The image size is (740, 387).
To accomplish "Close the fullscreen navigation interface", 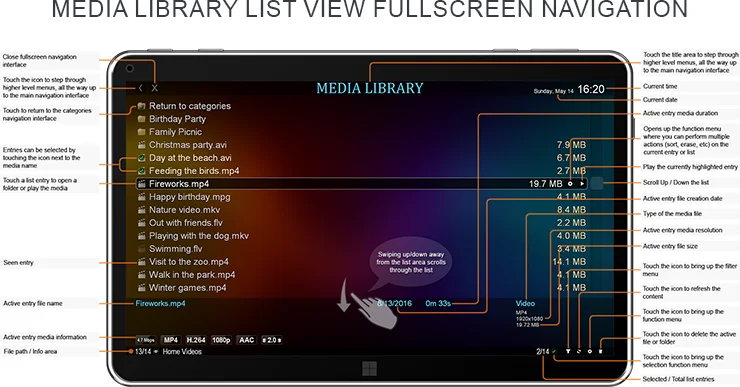I will point(155,88).
